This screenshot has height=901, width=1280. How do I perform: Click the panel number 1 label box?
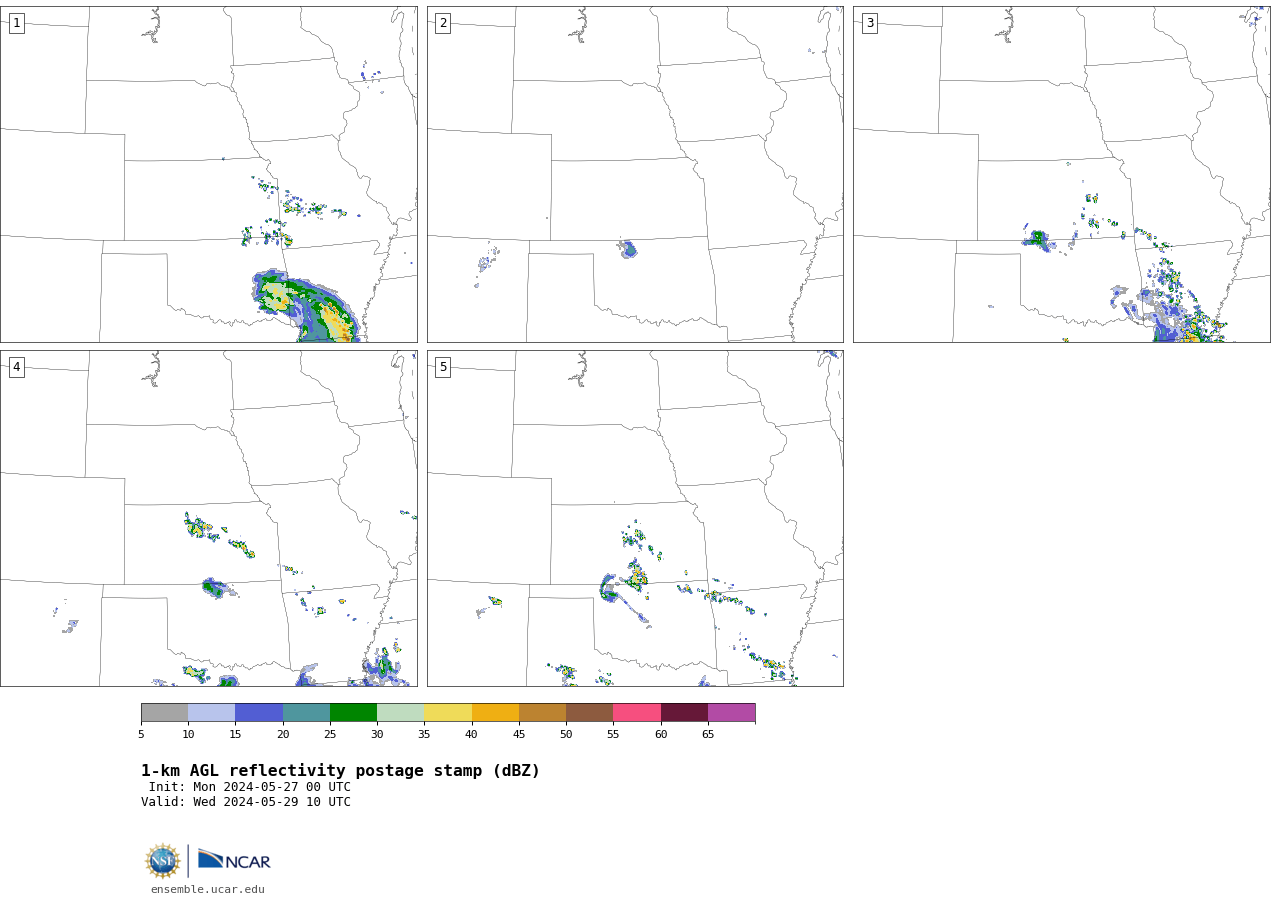click(x=16, y=23)
